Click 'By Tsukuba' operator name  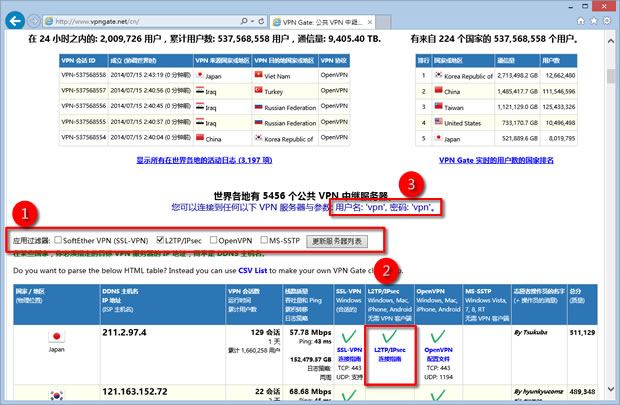(531, 332)
